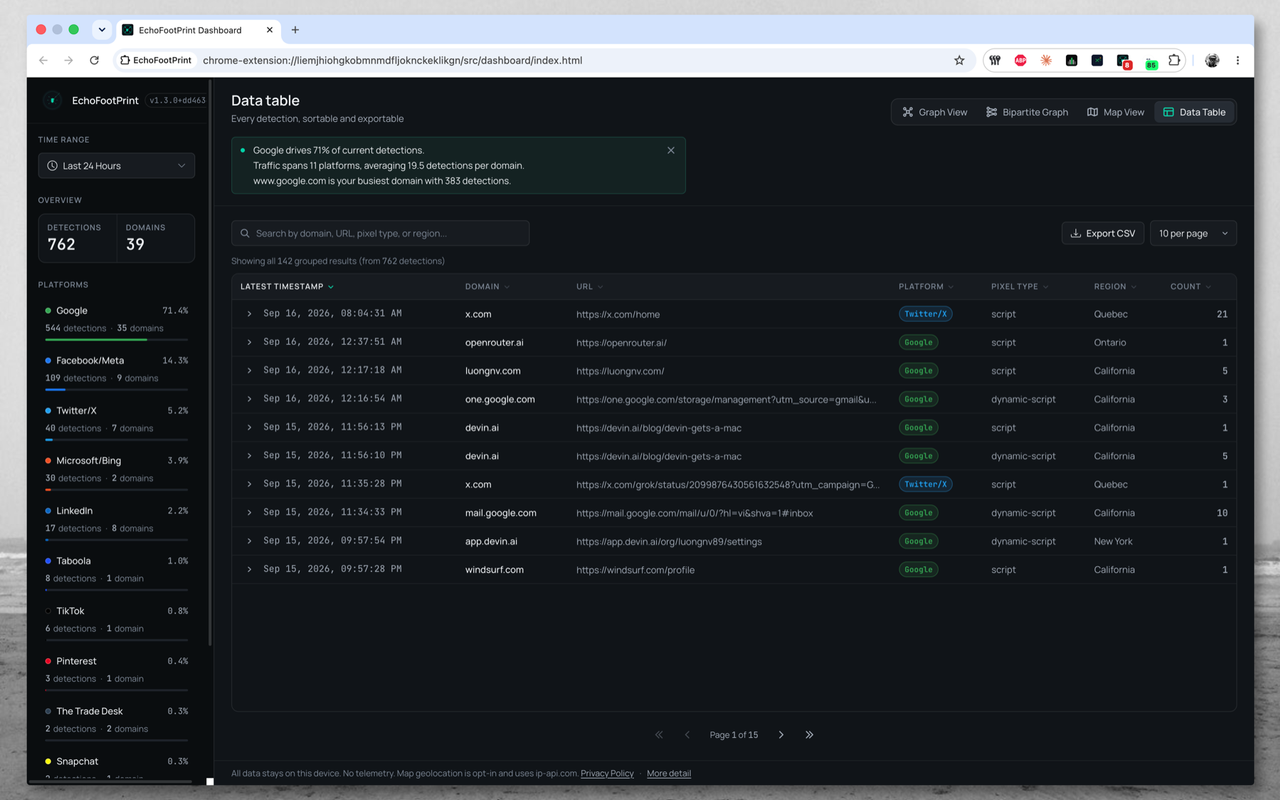The width and height of the screenshot is (1280, 800).
Task: Open the Bipartite Graph view
Action: (1027, 112)
